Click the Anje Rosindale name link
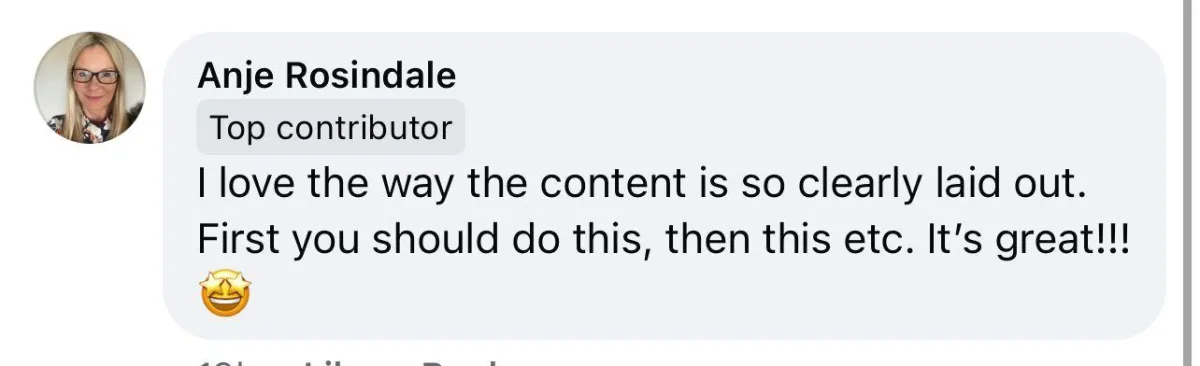1200x366 pixels. coord(327,75)
